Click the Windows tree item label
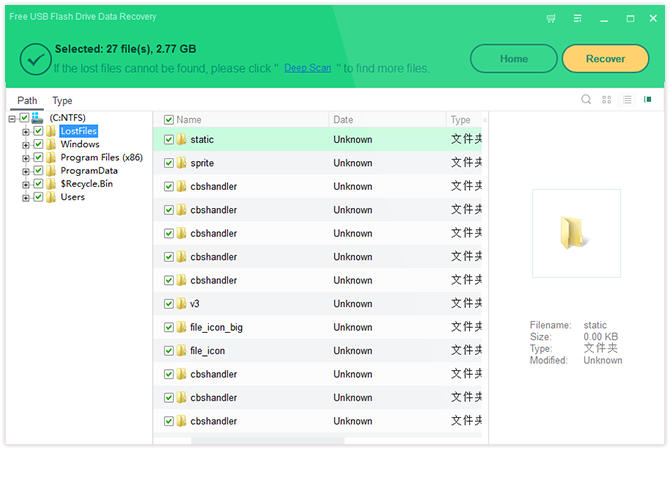 (x=80, y=144)
